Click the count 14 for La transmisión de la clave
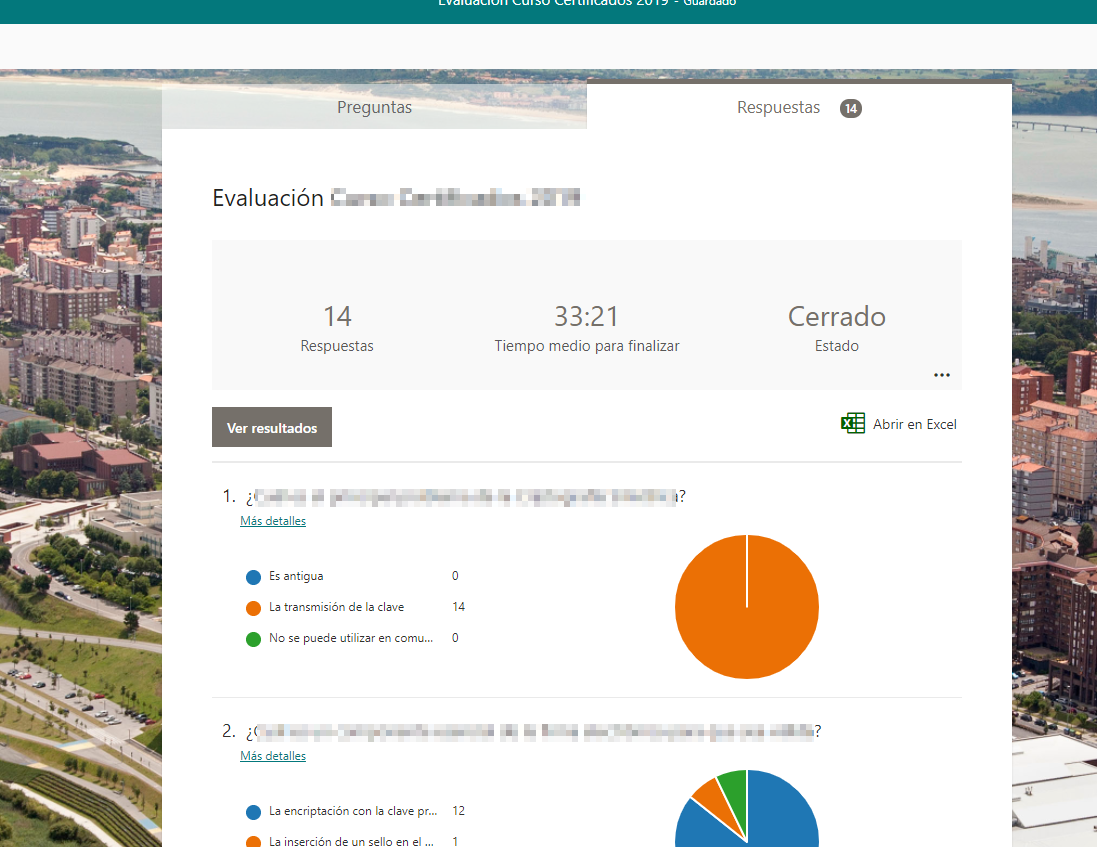This screenshot has width=1097, height=847. (458, 607)
